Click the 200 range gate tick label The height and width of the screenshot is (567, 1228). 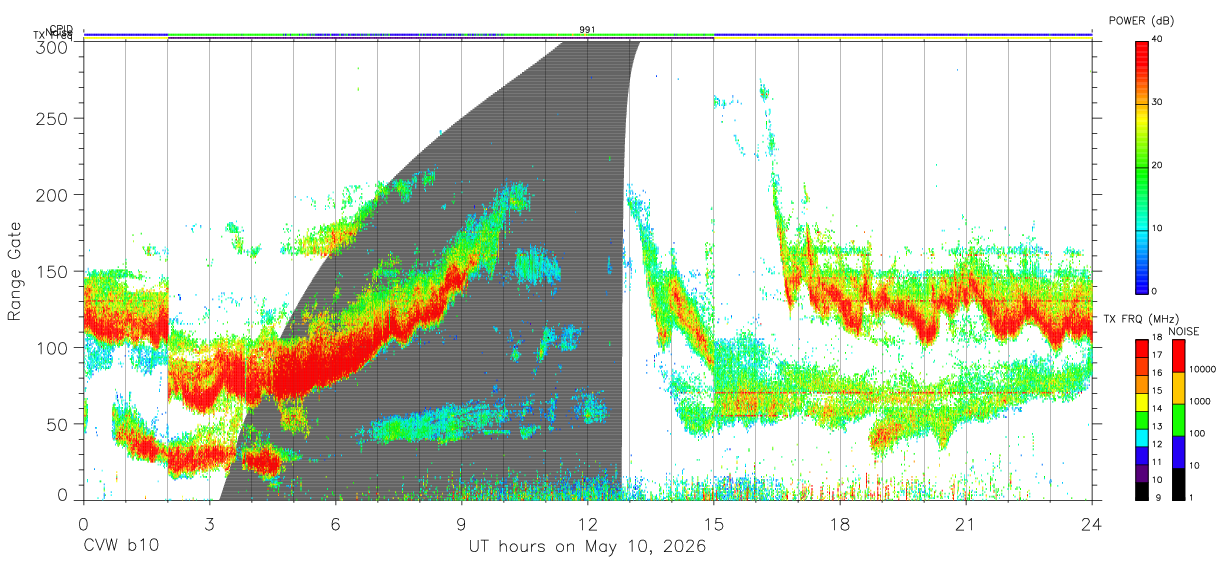click(54, 194)
